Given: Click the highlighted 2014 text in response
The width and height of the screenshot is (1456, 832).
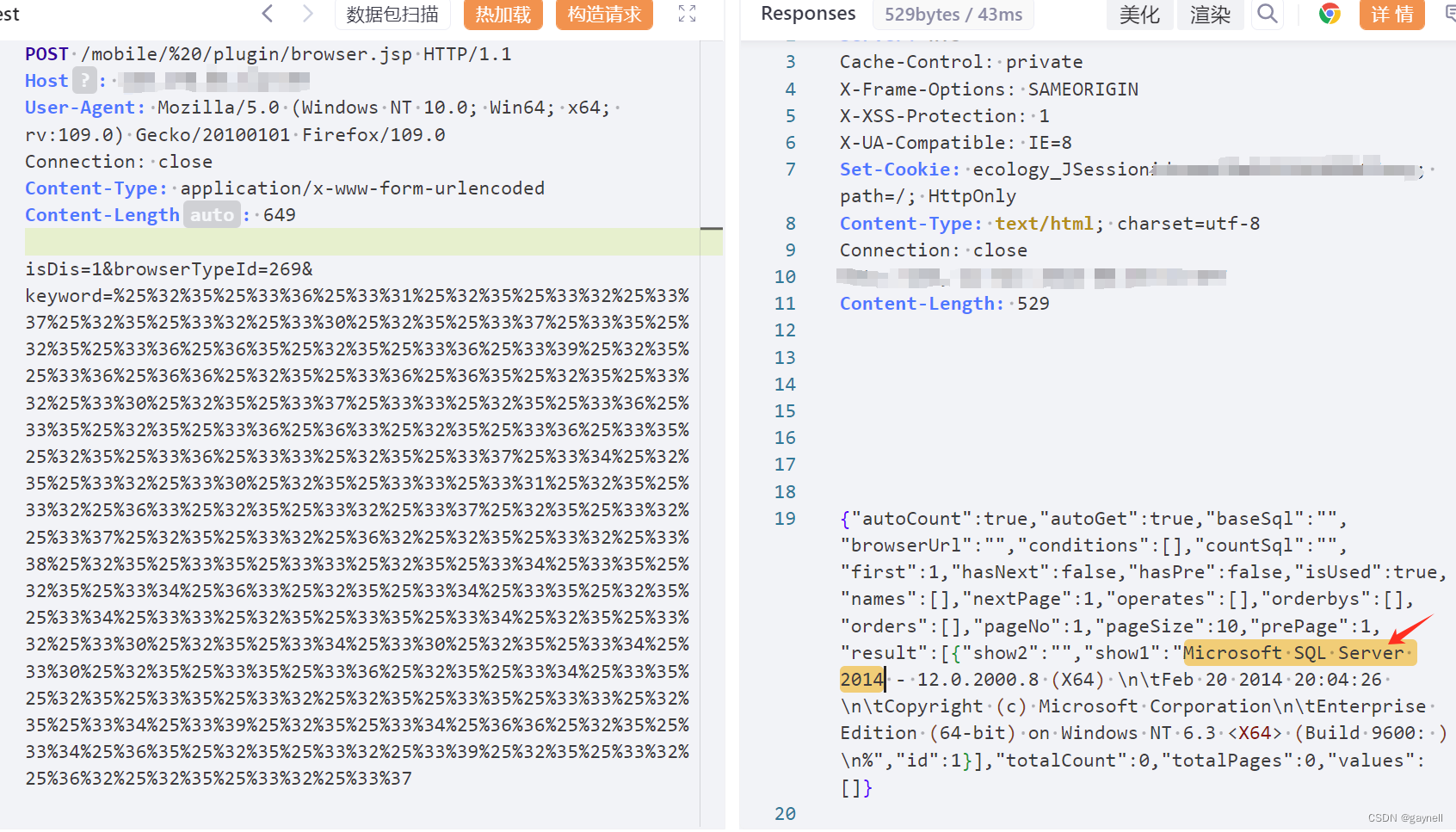Looking at the screenshot, I should (862, 680).
